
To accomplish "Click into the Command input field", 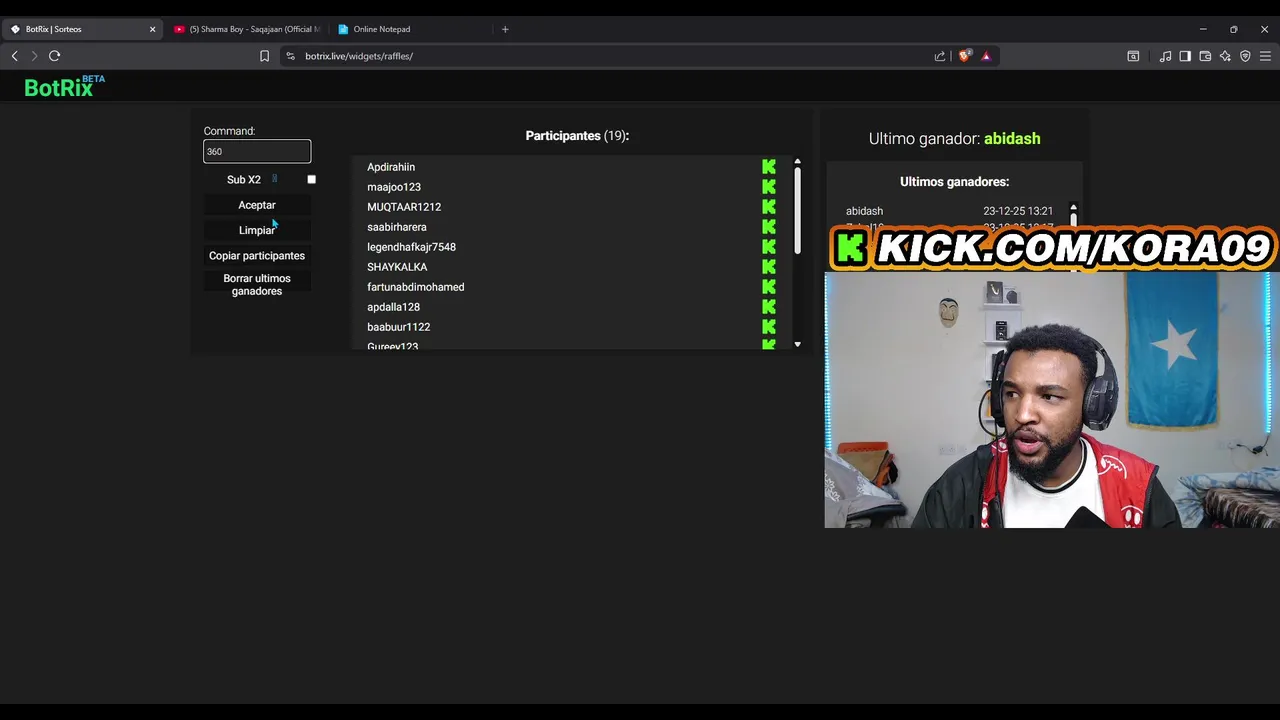I will [x=257, y=151].
